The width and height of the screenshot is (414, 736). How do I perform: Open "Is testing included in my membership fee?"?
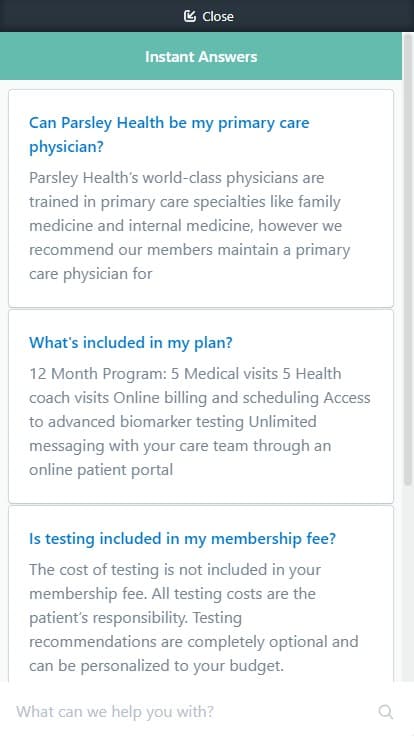pyautogui.click(x=183, y=538)
